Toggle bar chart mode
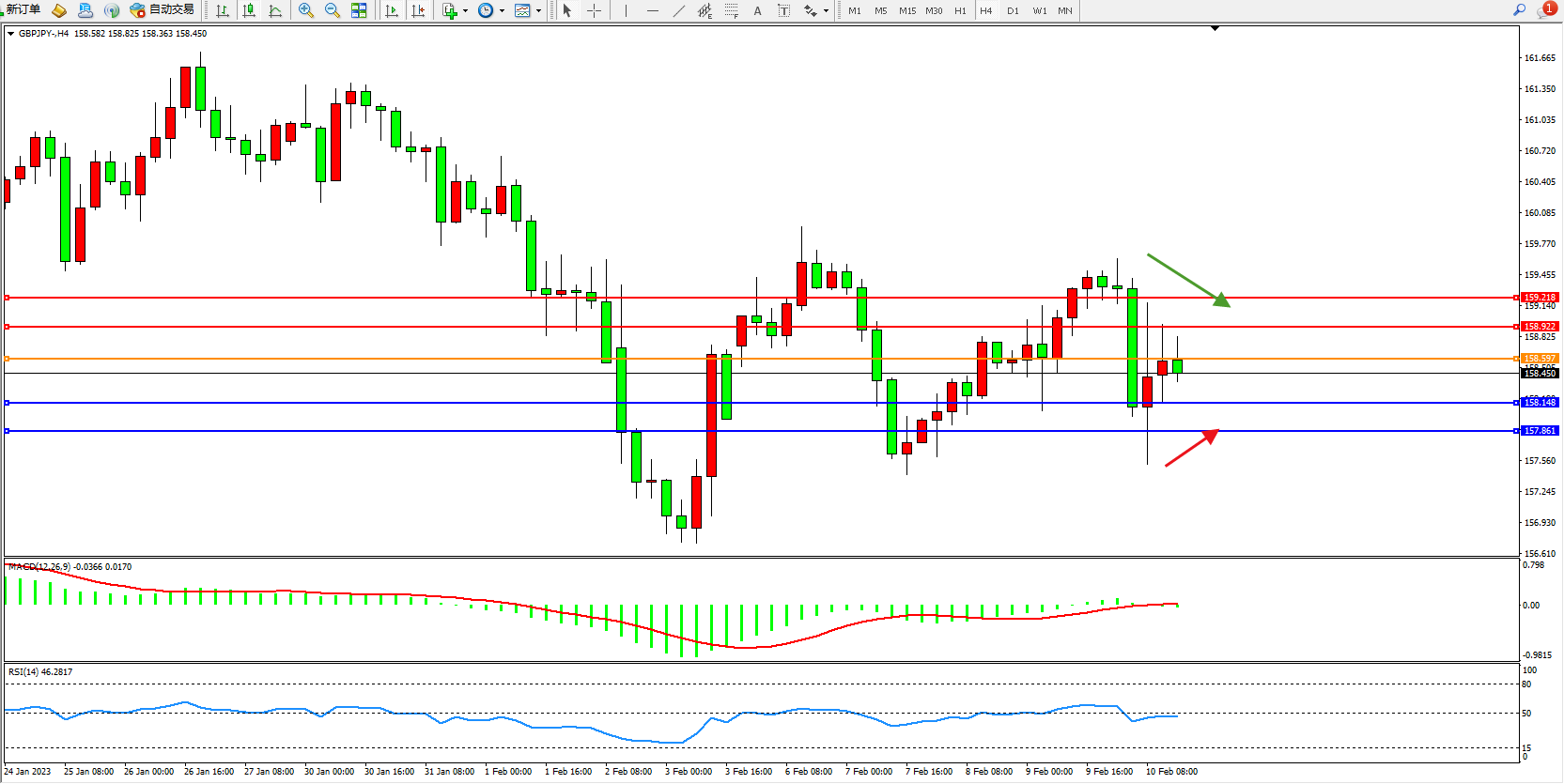1564x784 pixels. pyautogui.click(x=223, y=10)
